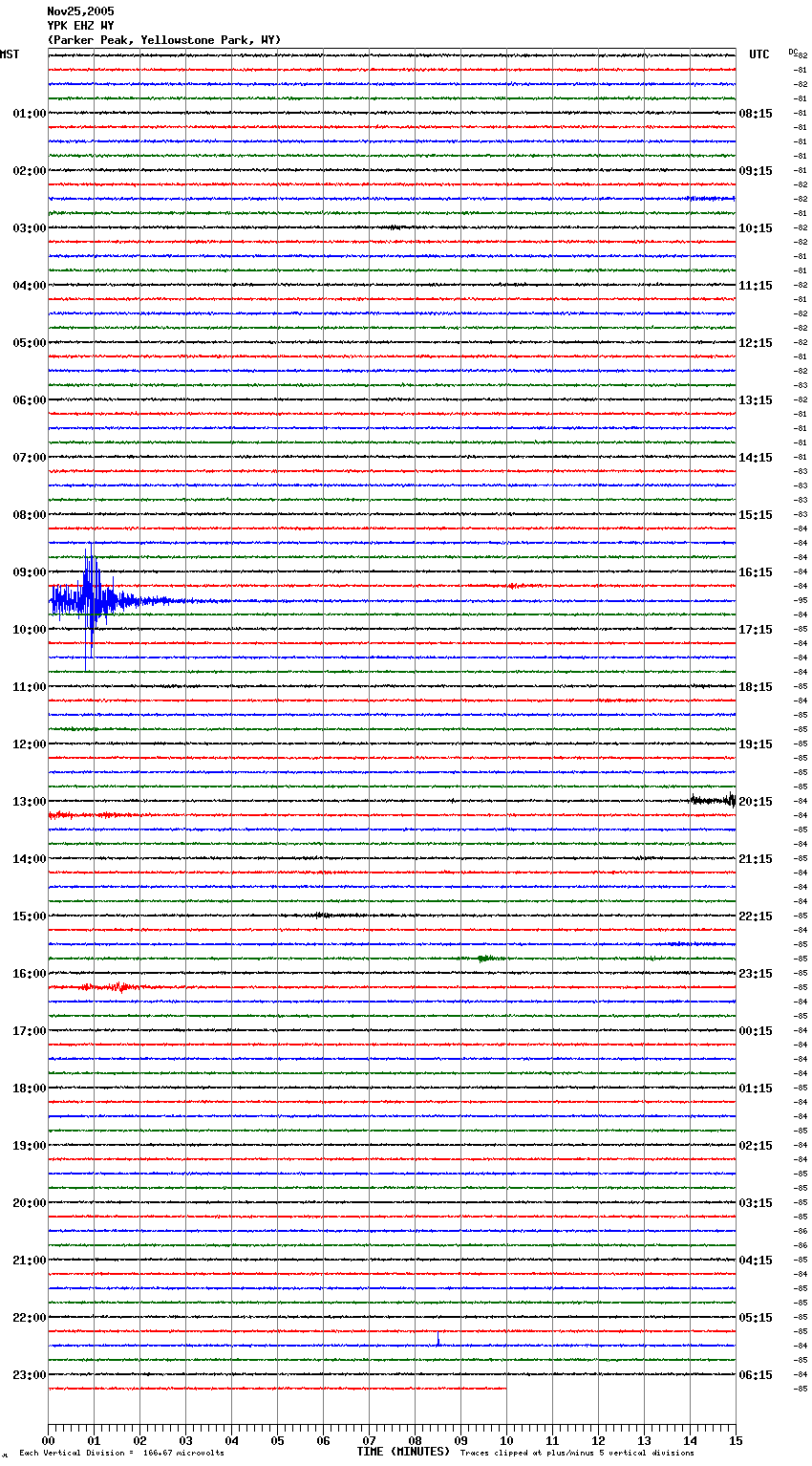Click the 13:00 MST time label

pos(30,802)
